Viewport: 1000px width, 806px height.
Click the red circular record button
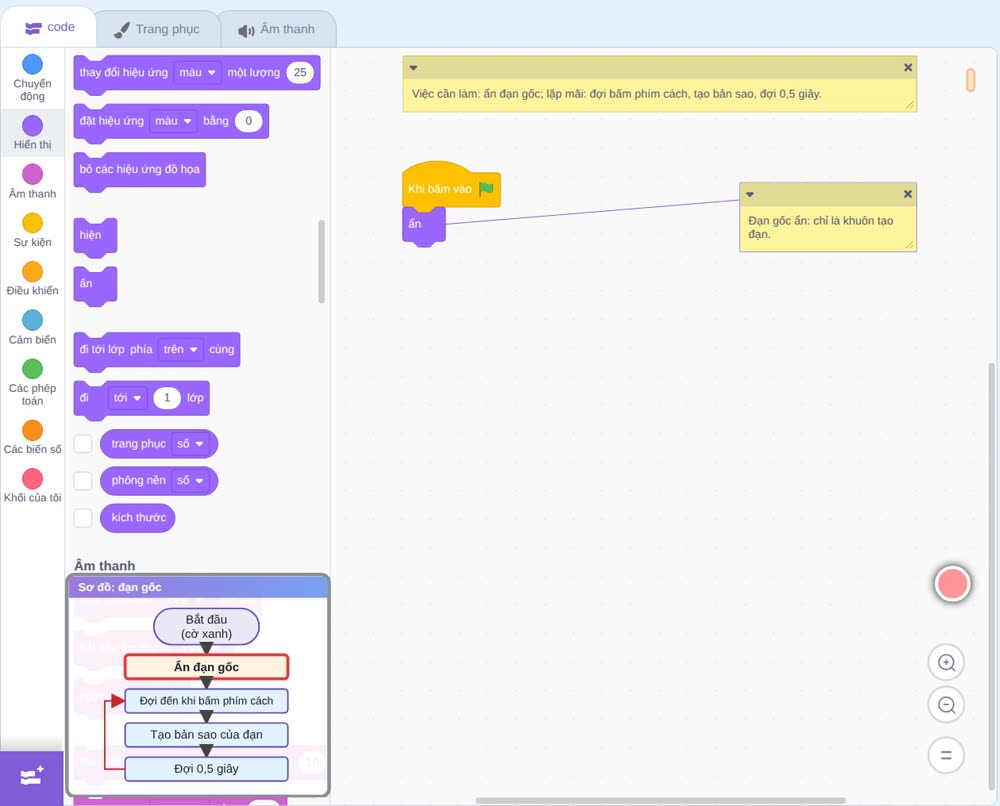(952, 583)
